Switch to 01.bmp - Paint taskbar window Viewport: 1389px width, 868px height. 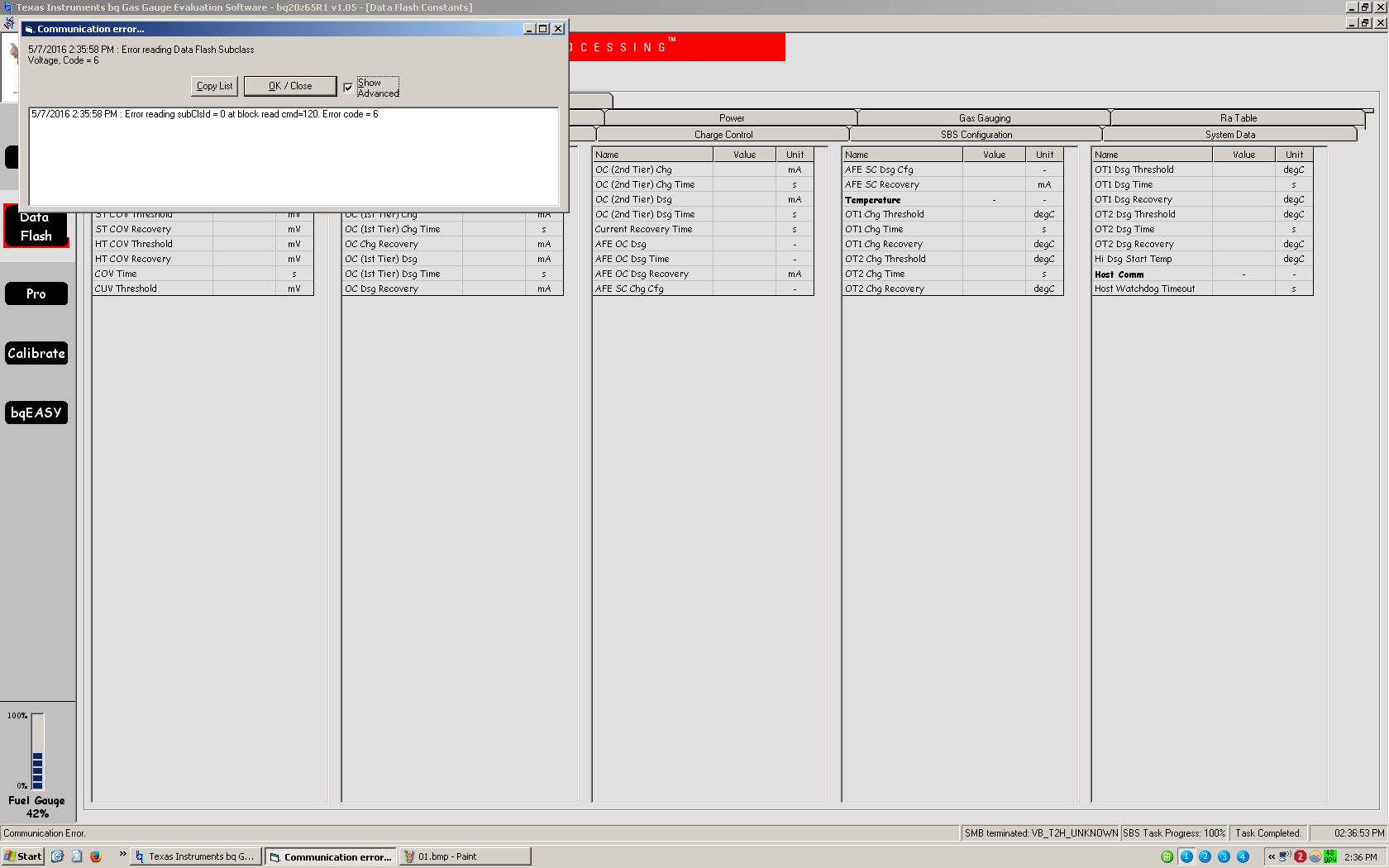click(x=465, y=856)
